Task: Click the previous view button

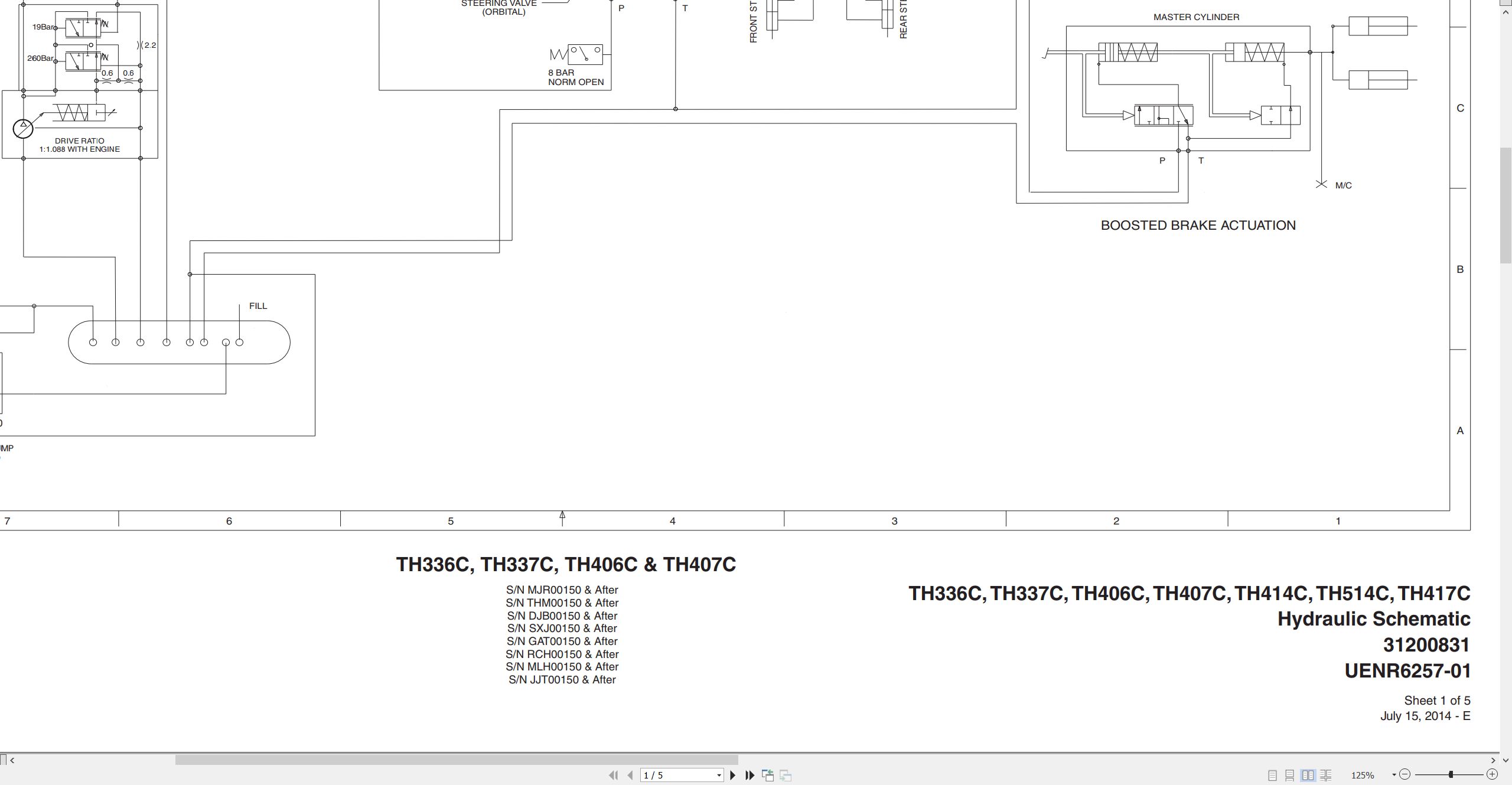Action: [x=768, y=775]
